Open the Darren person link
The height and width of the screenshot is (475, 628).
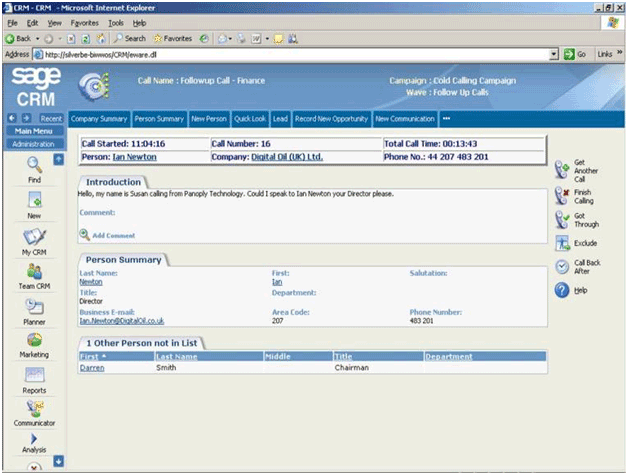pos(92,368)
